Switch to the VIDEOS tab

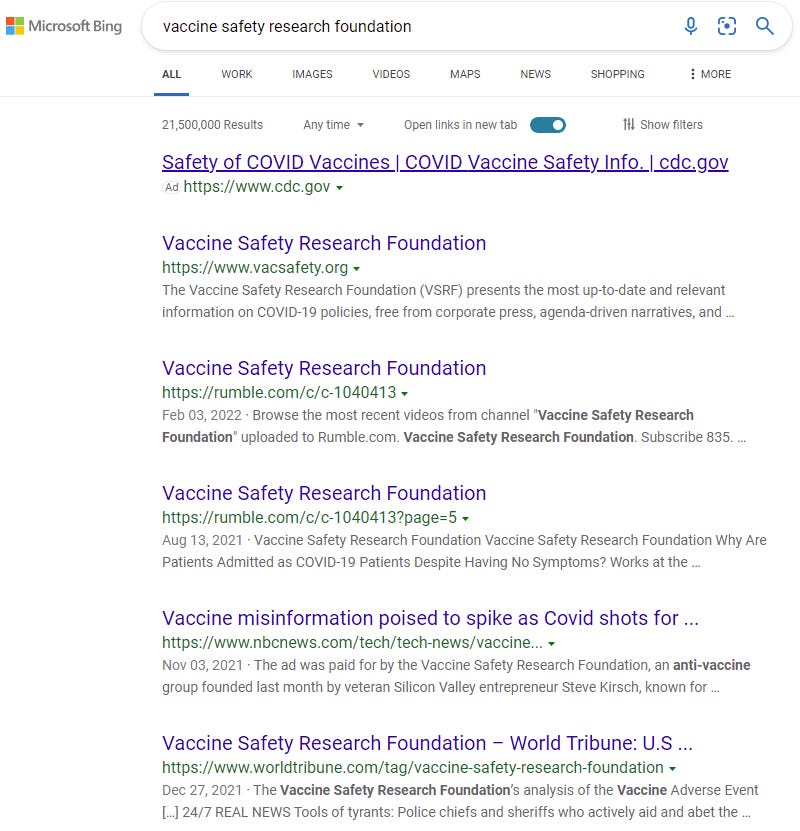click(391, 74)
